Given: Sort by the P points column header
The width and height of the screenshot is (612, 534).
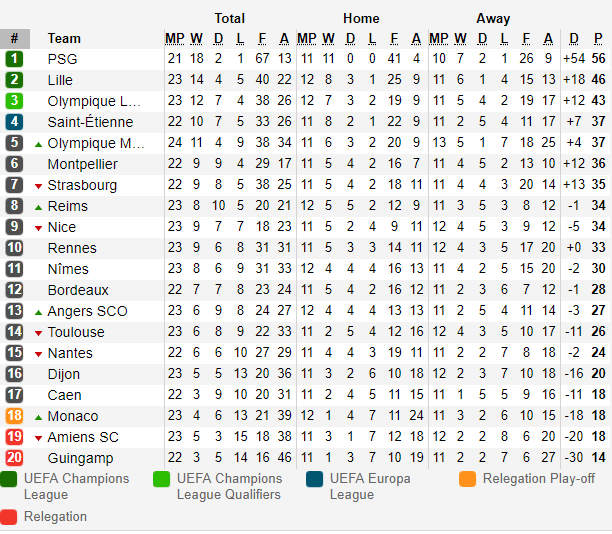Looking at the screenshot, I should [x=598, y=39].
